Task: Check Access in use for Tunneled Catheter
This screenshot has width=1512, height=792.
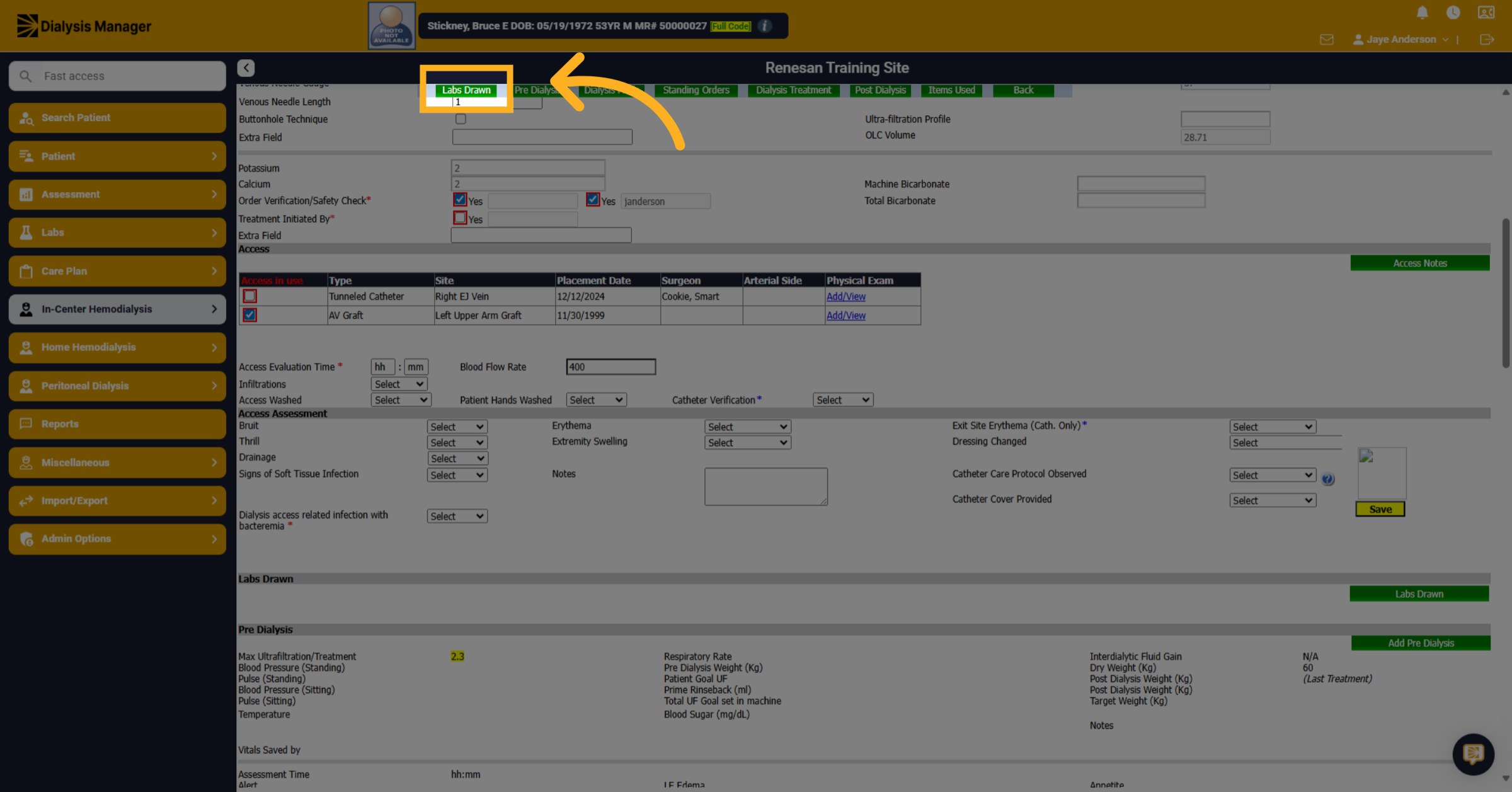Action: 249,296
